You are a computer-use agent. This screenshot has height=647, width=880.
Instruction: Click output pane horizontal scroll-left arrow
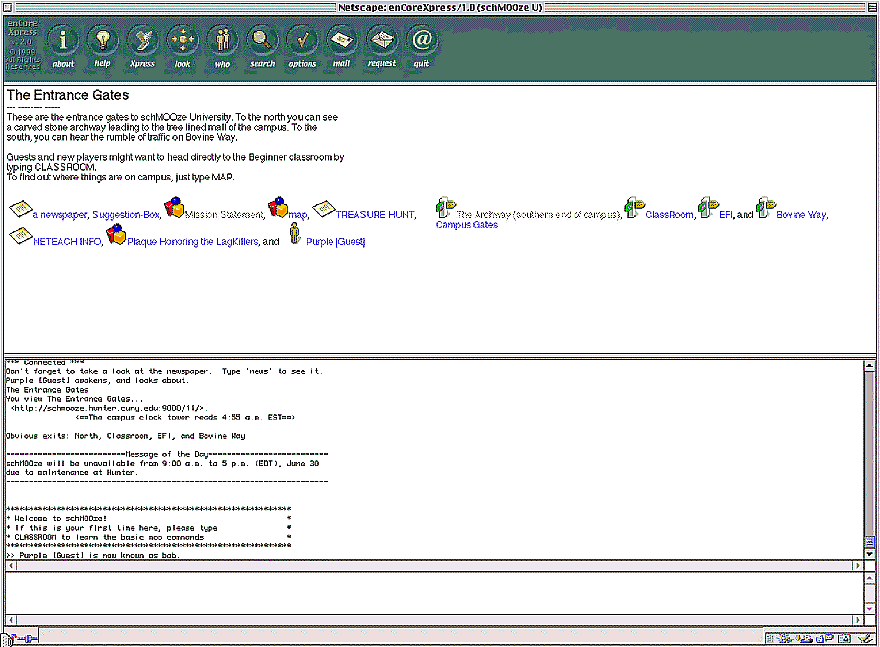[11, 566]
